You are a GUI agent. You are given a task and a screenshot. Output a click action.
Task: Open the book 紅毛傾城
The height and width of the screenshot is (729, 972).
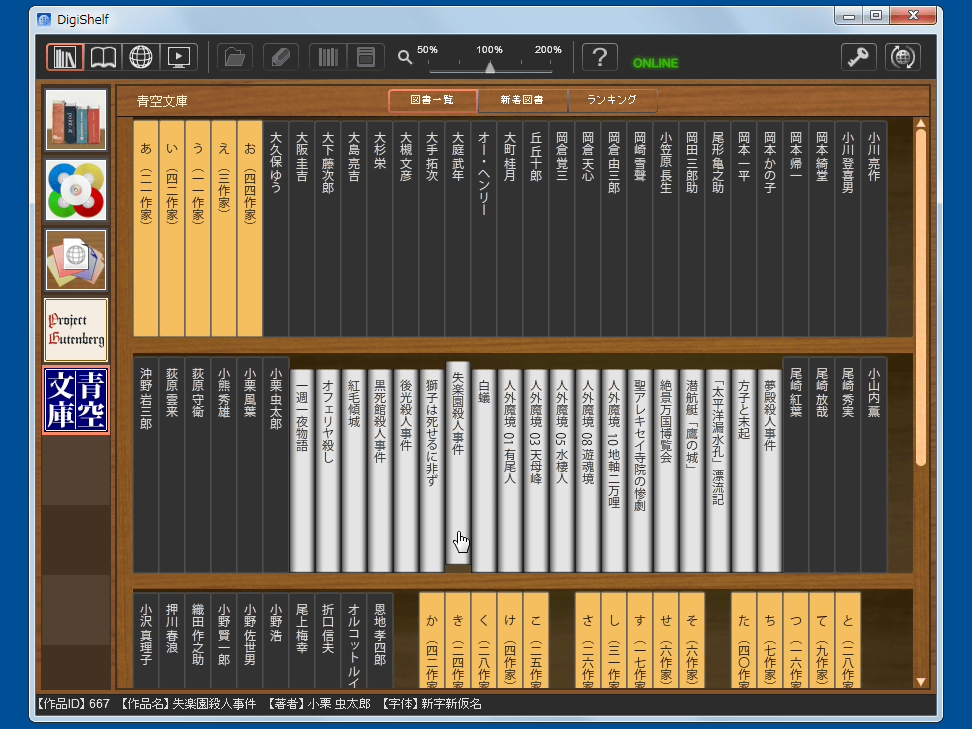(x=355, y=471)
